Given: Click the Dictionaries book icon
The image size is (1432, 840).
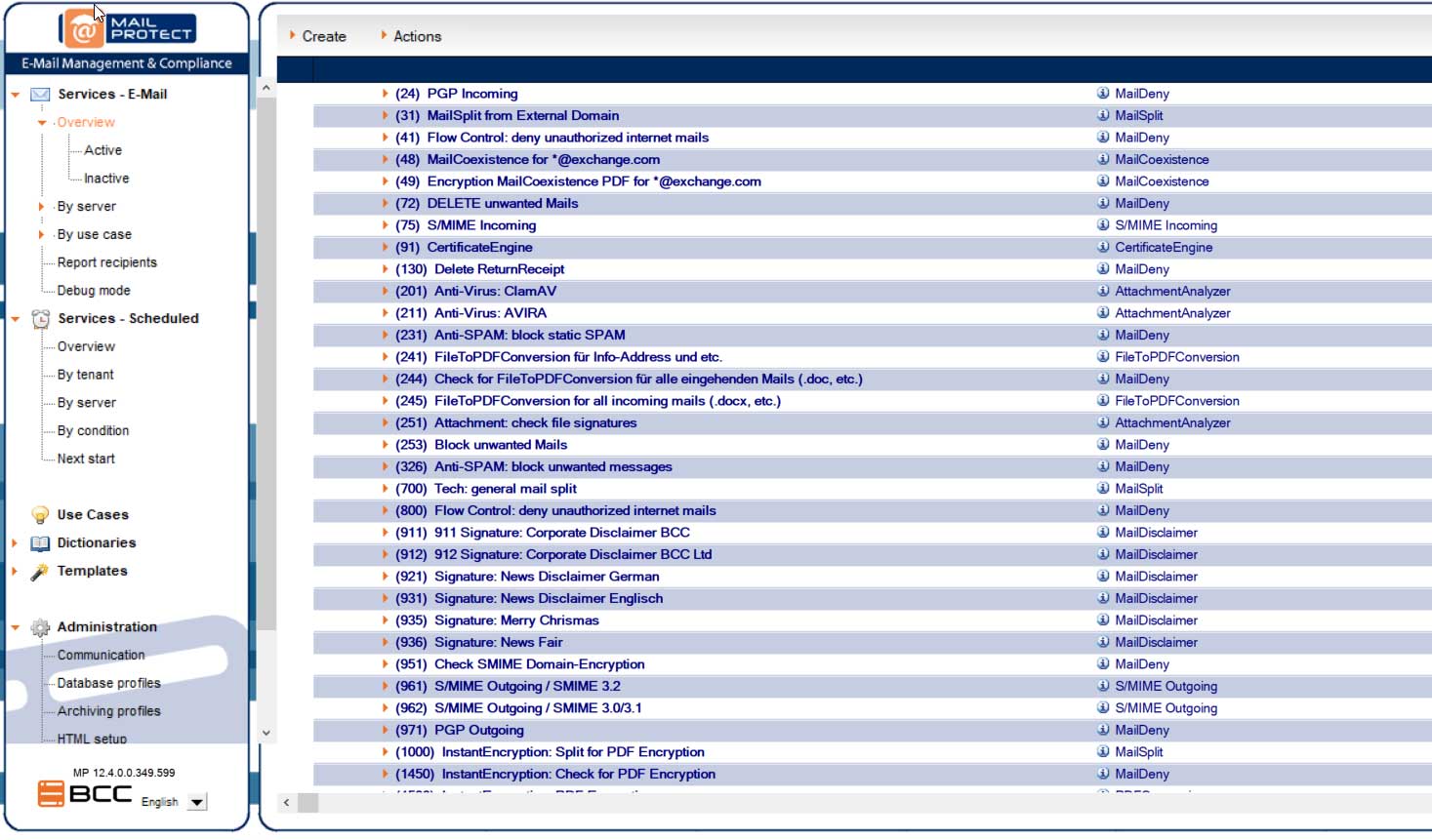Looking at the screenshot, I should 40,543.
